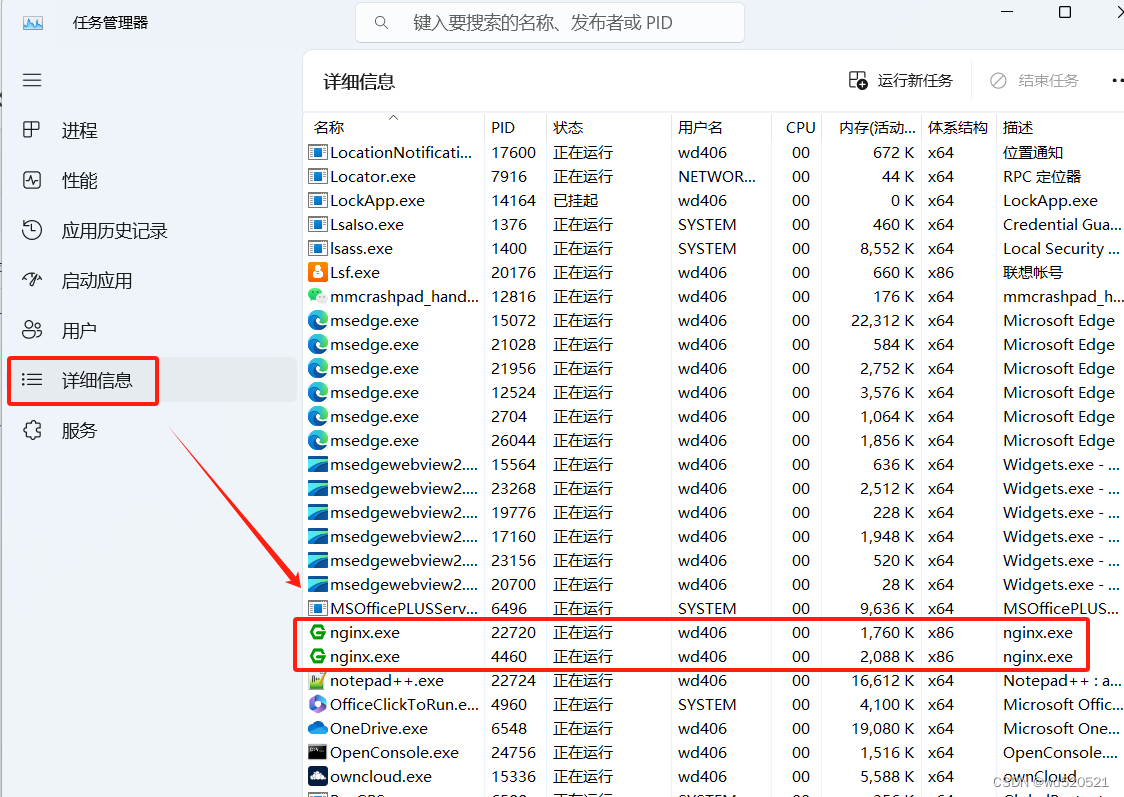Select the LocationNotificati... process row
The height and width of the screenshot is (797, 1124).
click(715, 153)
